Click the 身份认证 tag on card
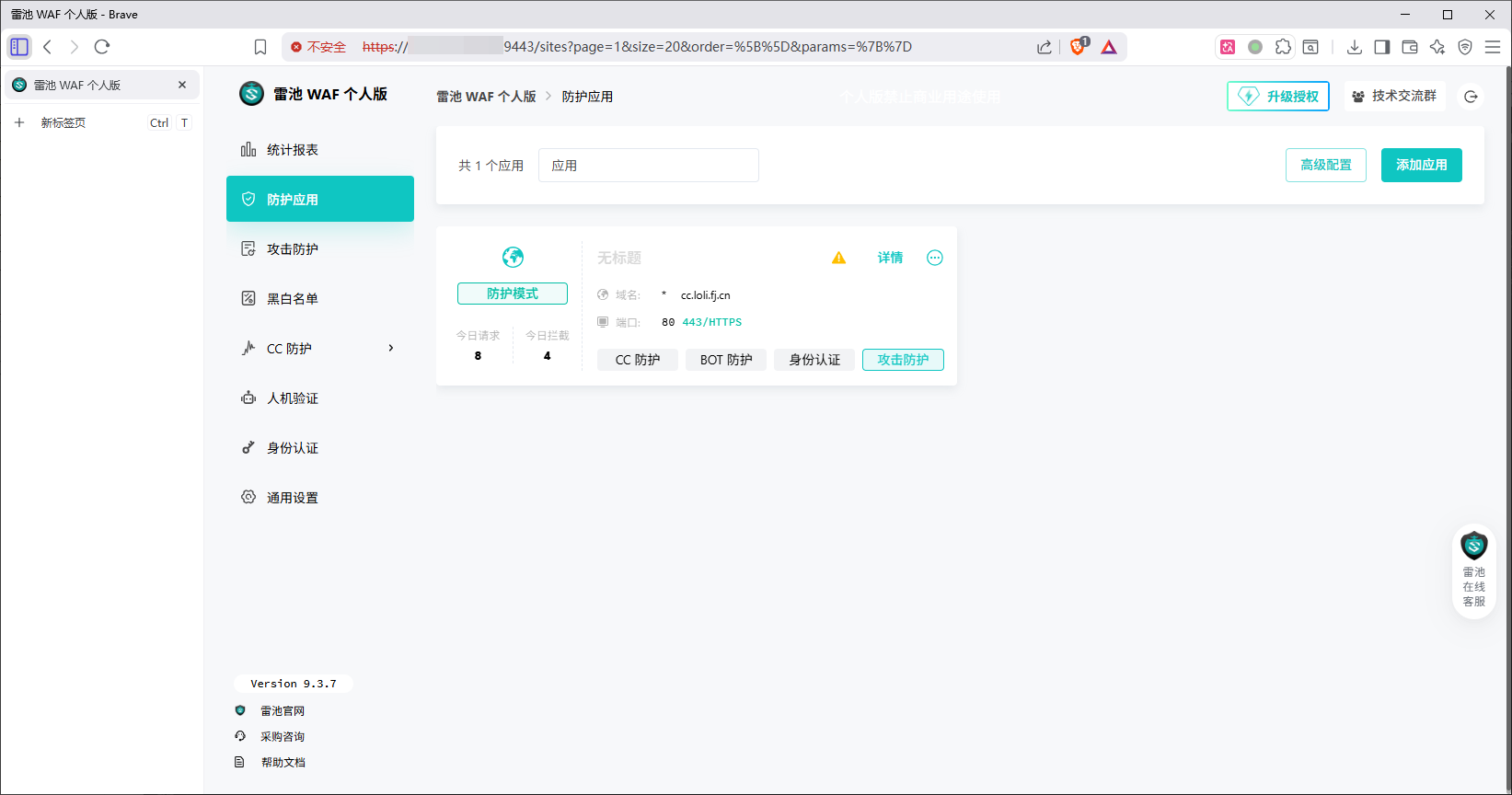Viewport: 1512px width, 795px height. (814, 360)
